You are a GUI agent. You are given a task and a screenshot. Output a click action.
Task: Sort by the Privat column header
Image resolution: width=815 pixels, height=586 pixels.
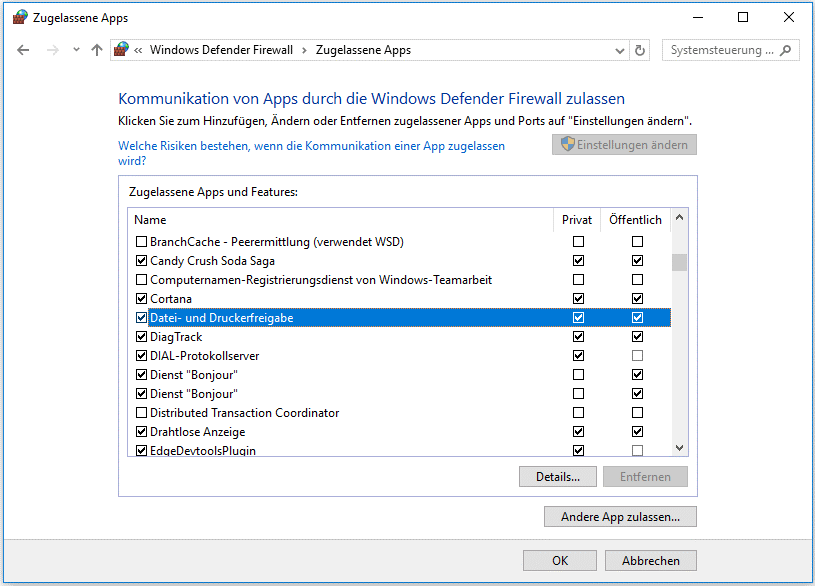tap(577, 220)
